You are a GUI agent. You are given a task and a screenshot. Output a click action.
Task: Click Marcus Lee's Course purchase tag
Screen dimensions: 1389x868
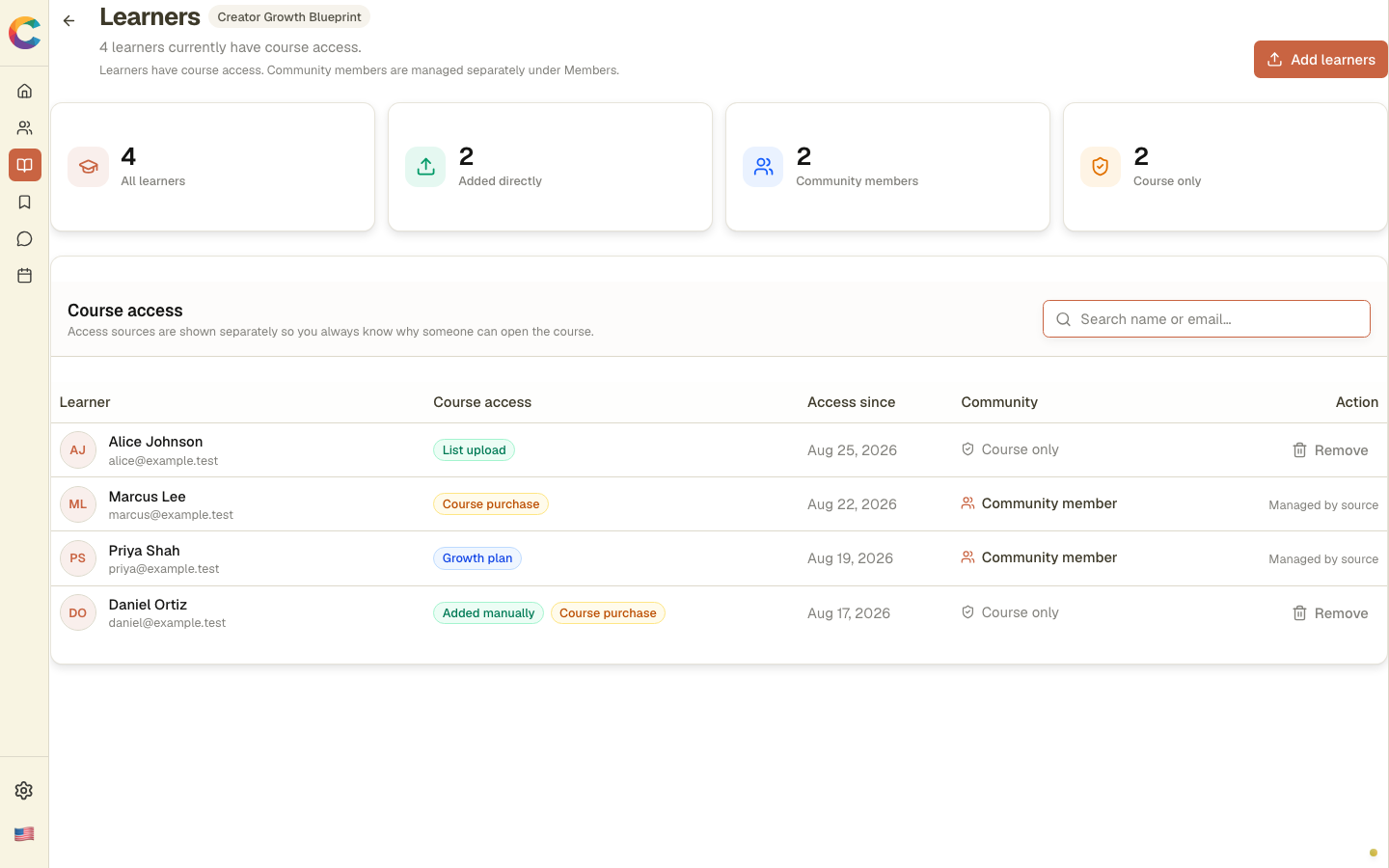(491, 504)
